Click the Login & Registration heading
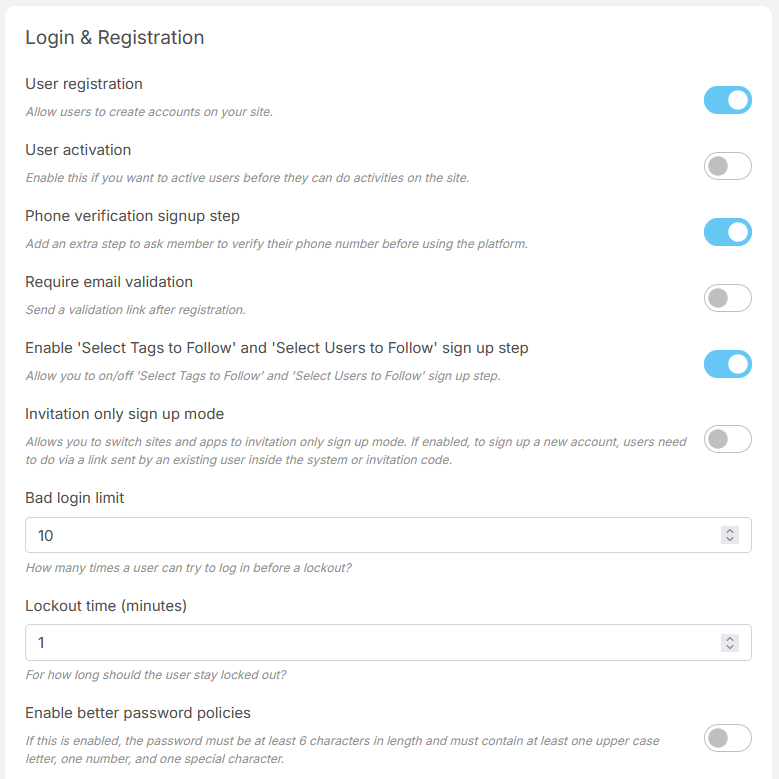 pos(114,38)
